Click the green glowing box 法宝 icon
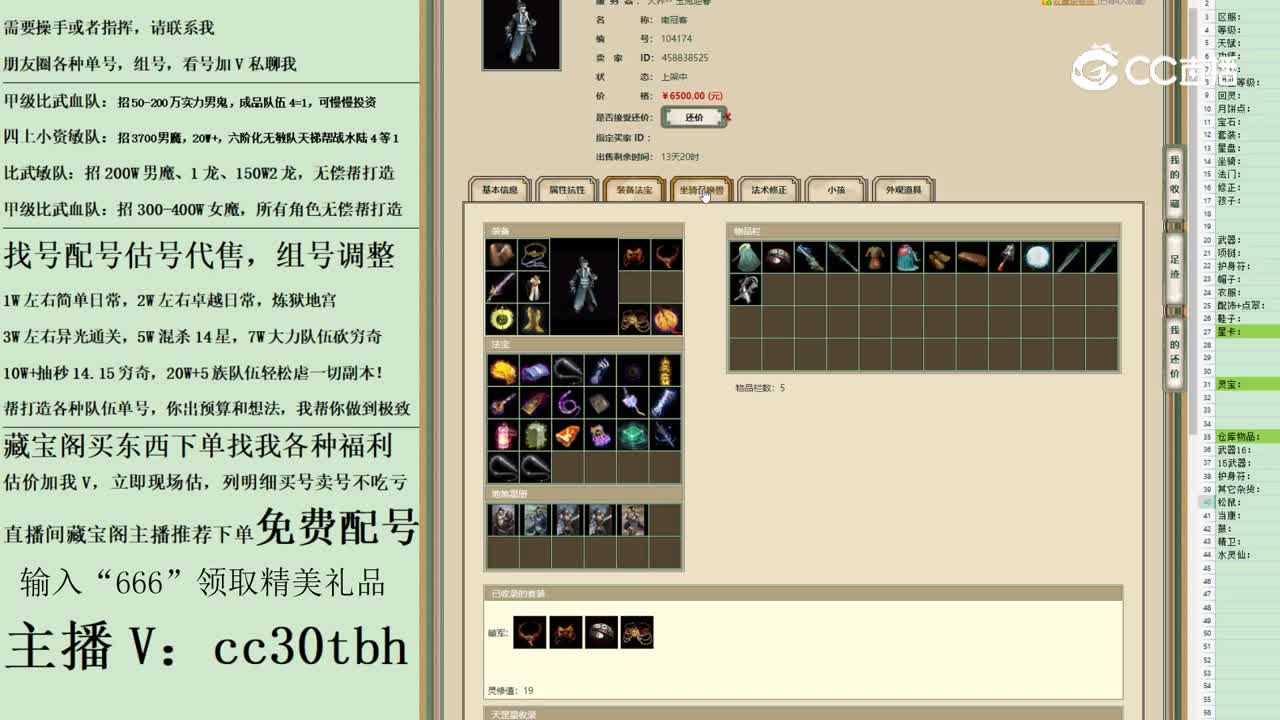 pos(632,435)
